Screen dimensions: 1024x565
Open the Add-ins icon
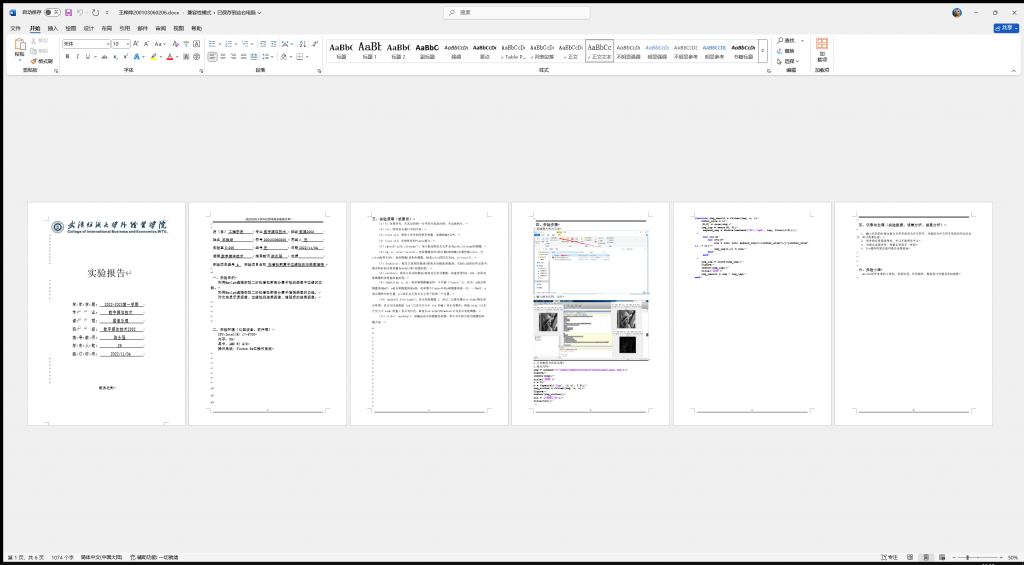coord(821,48)
